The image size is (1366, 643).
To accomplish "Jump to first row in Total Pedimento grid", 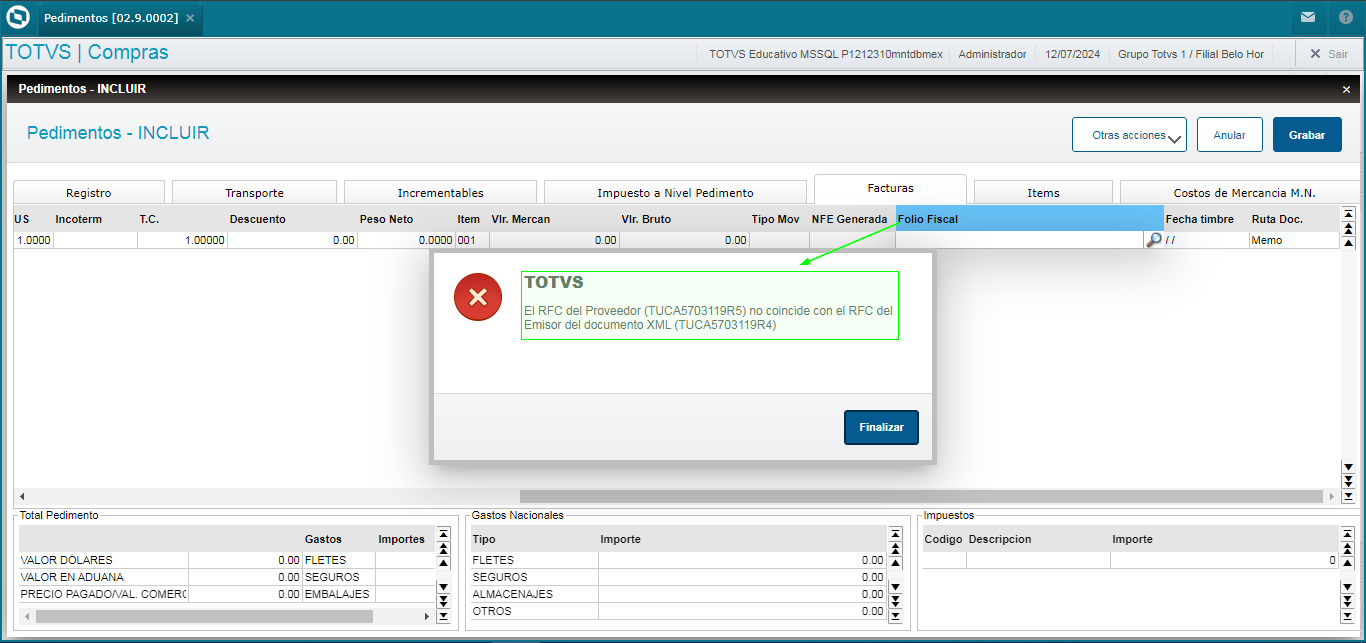I will coord(443,534).
